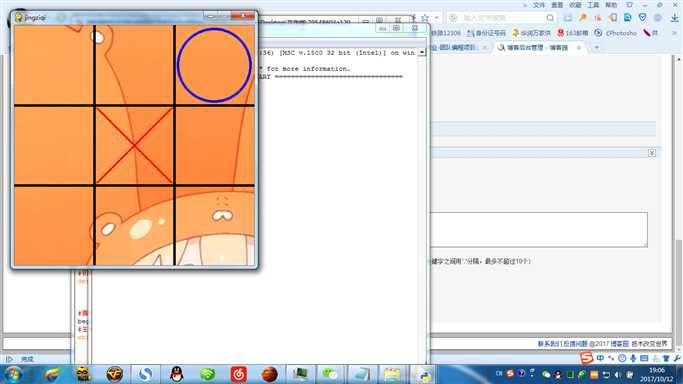Click the CH language indicator in tray

499,374
